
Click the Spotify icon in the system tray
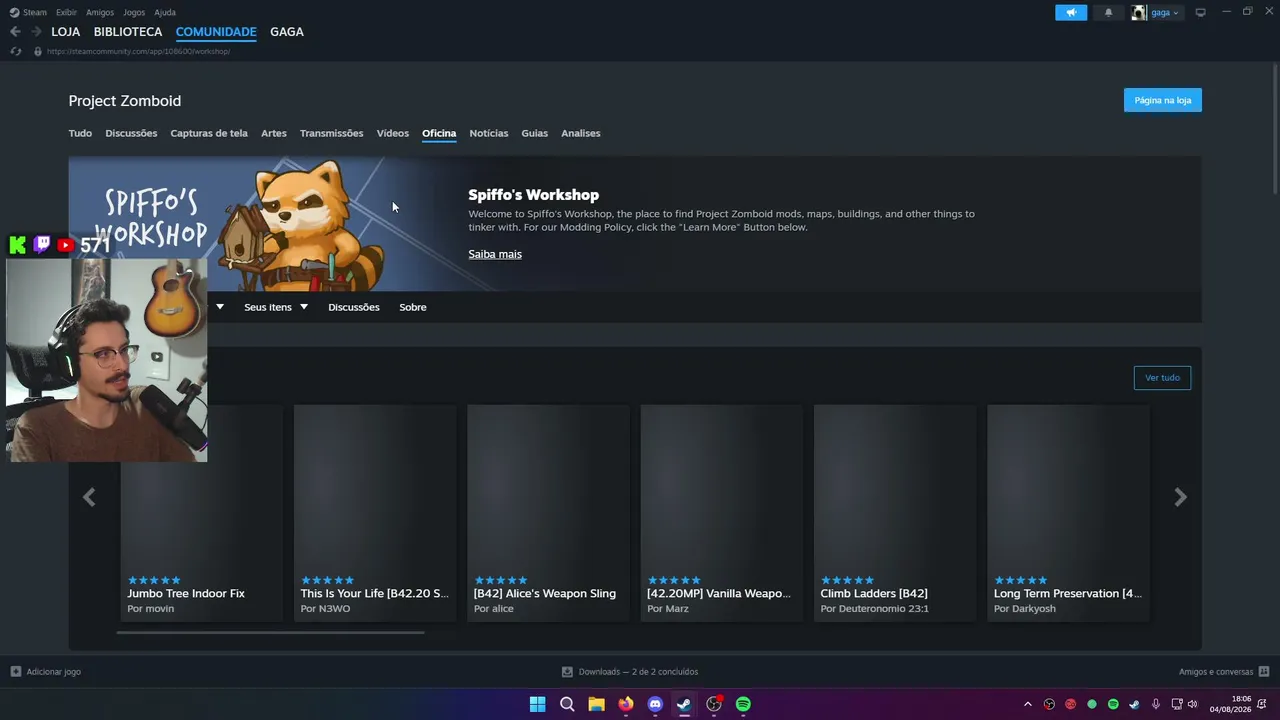pos(1113,704)
